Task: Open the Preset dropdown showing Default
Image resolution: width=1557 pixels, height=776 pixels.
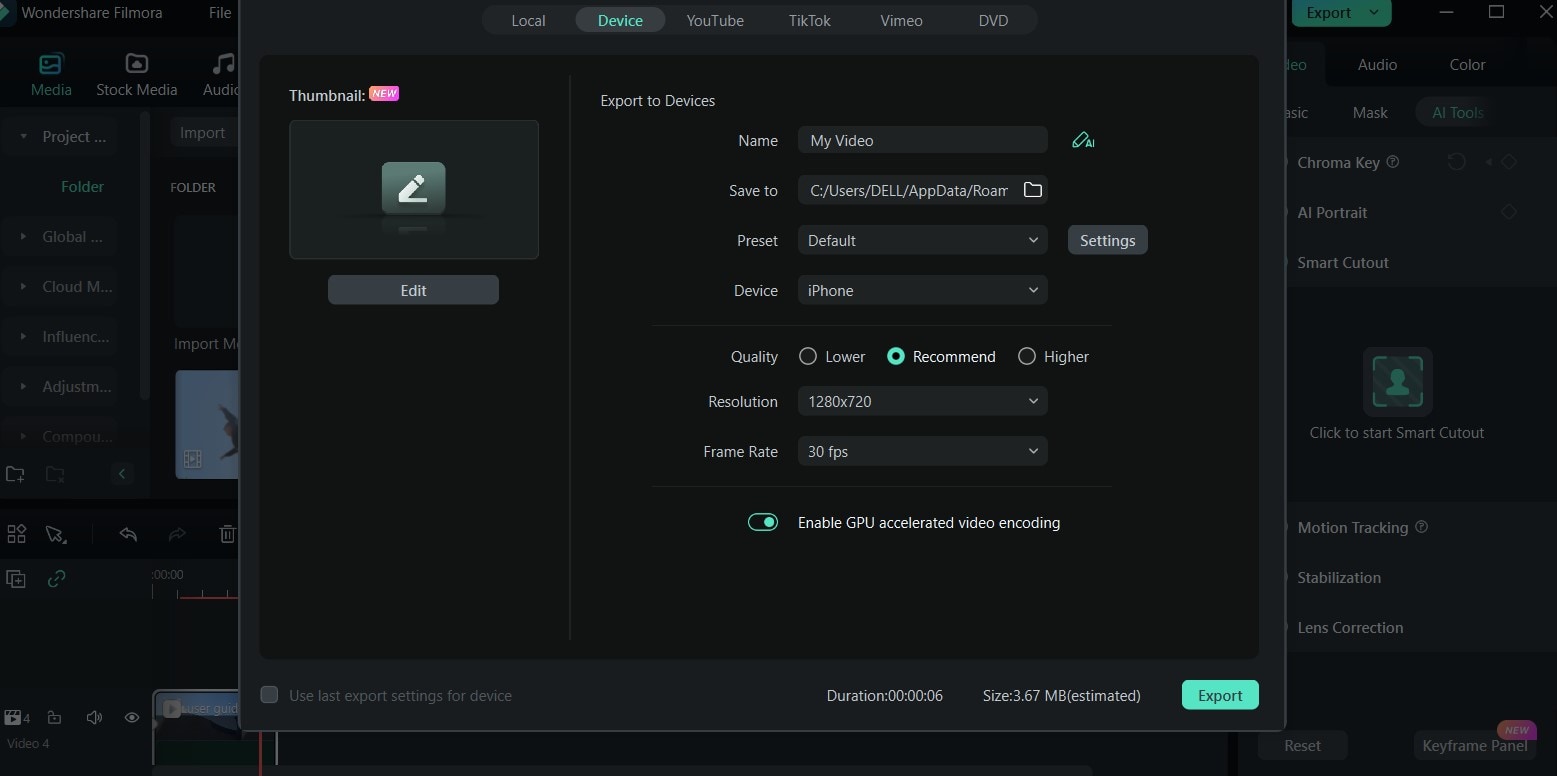Action: click(x=922, y=240)
